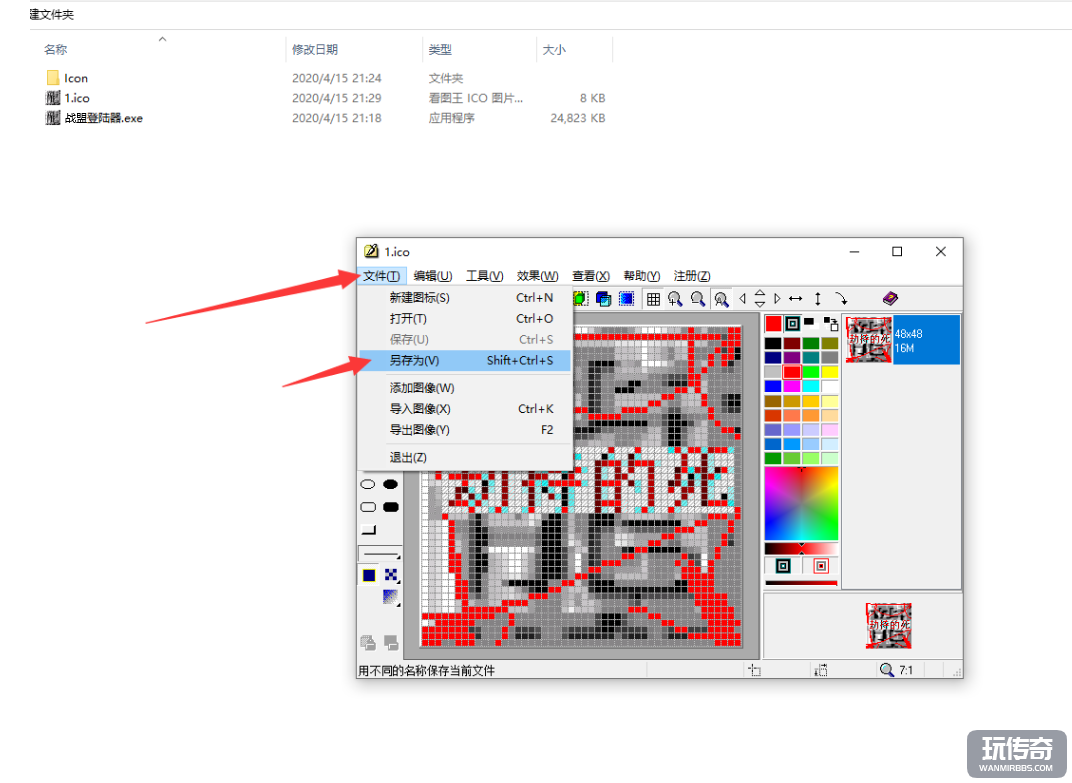Pick the magenta palette swatch

(792, 386)
